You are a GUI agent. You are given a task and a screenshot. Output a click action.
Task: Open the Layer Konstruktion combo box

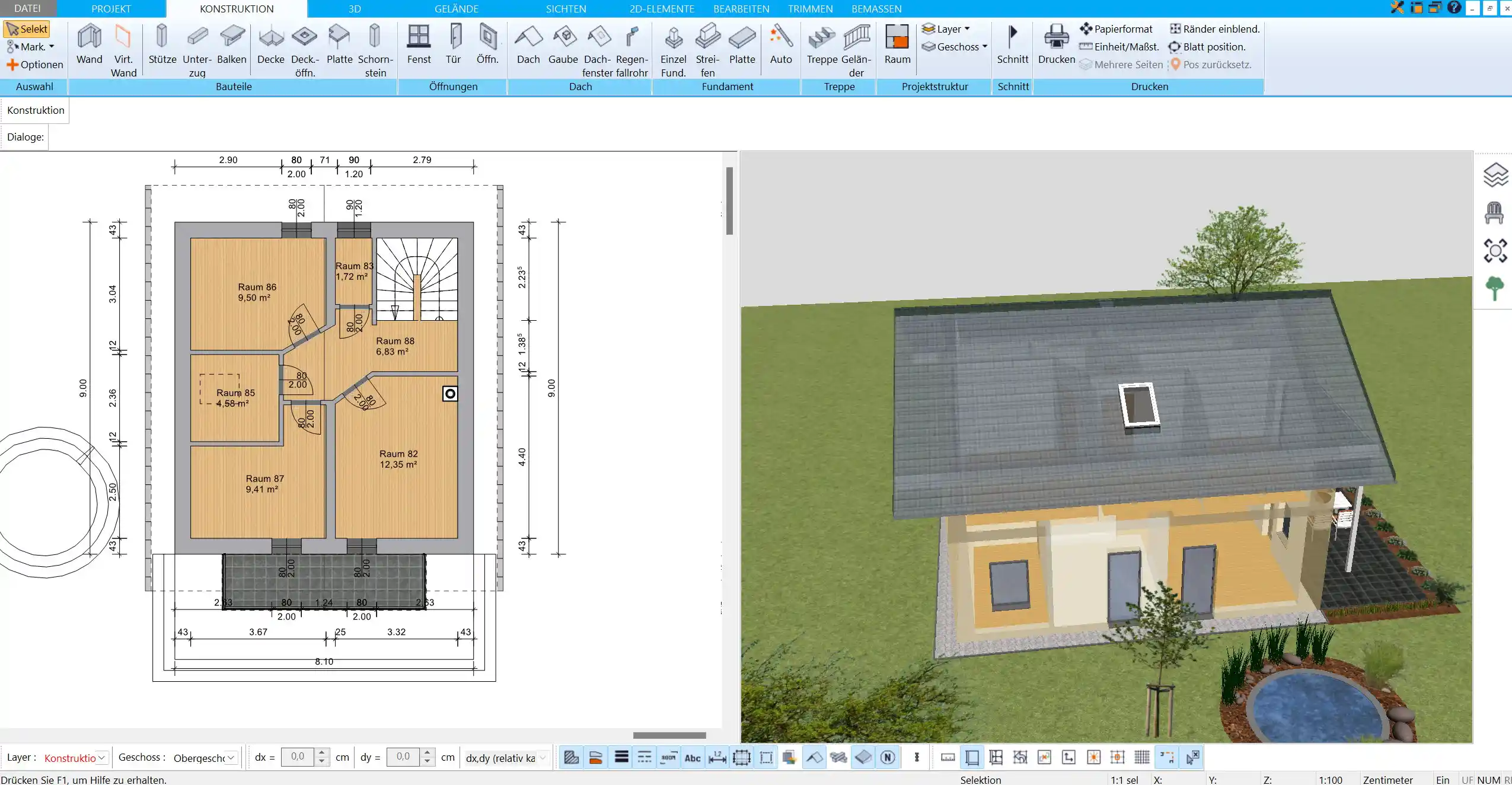tap(75, 758)
